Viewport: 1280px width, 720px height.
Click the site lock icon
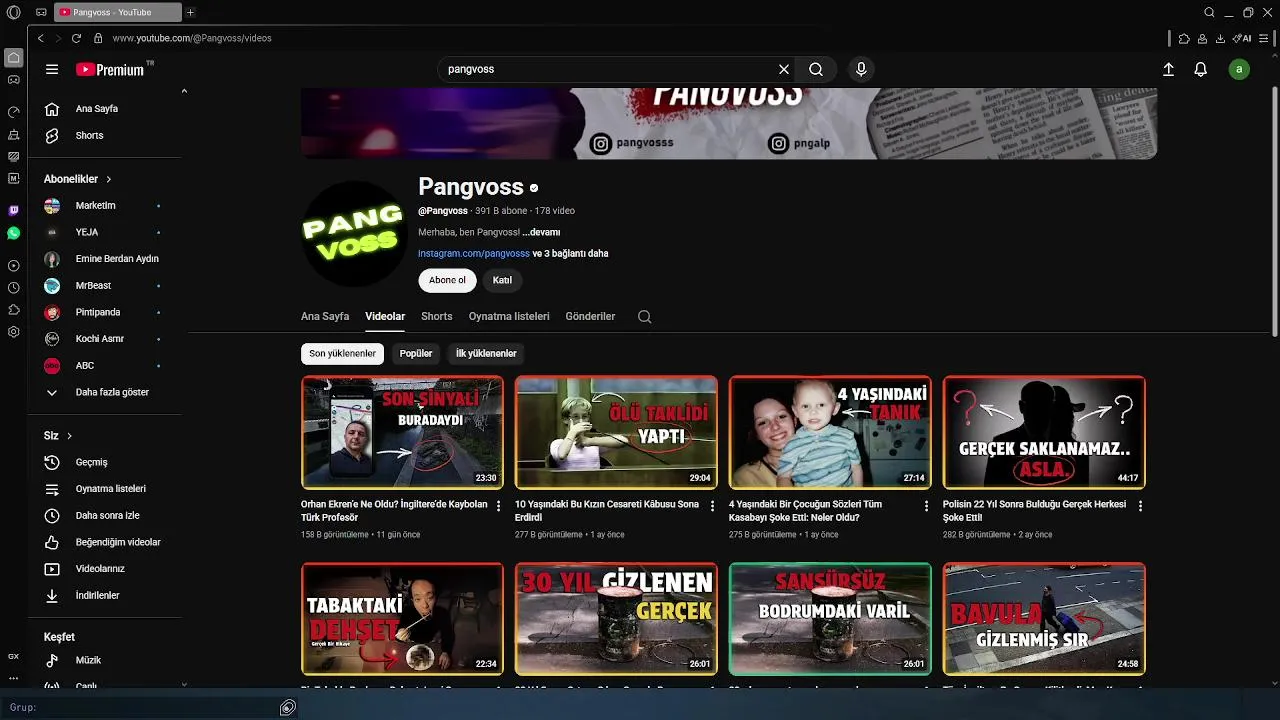(98, 38)
